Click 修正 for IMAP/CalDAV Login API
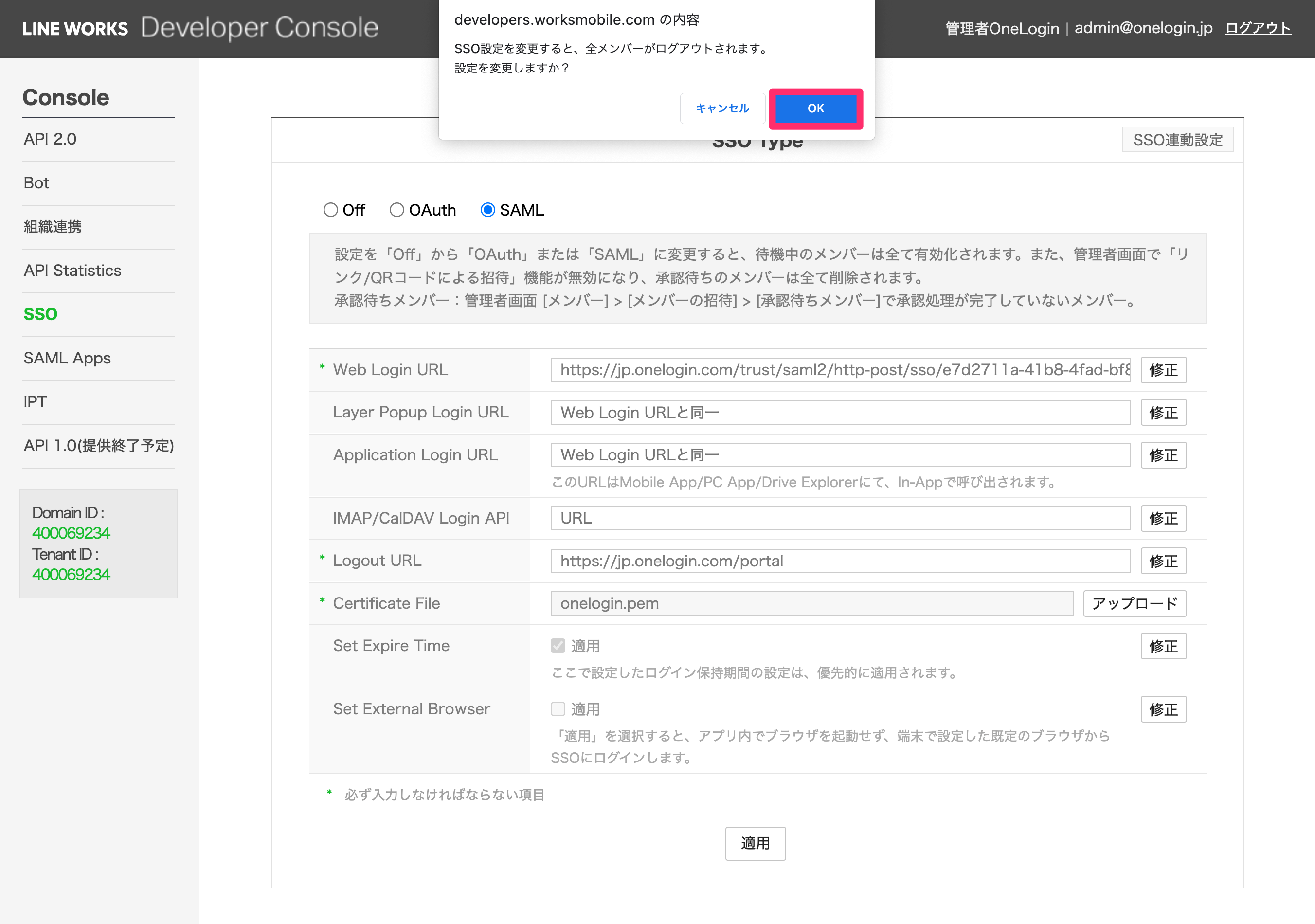 point(1163,518)
